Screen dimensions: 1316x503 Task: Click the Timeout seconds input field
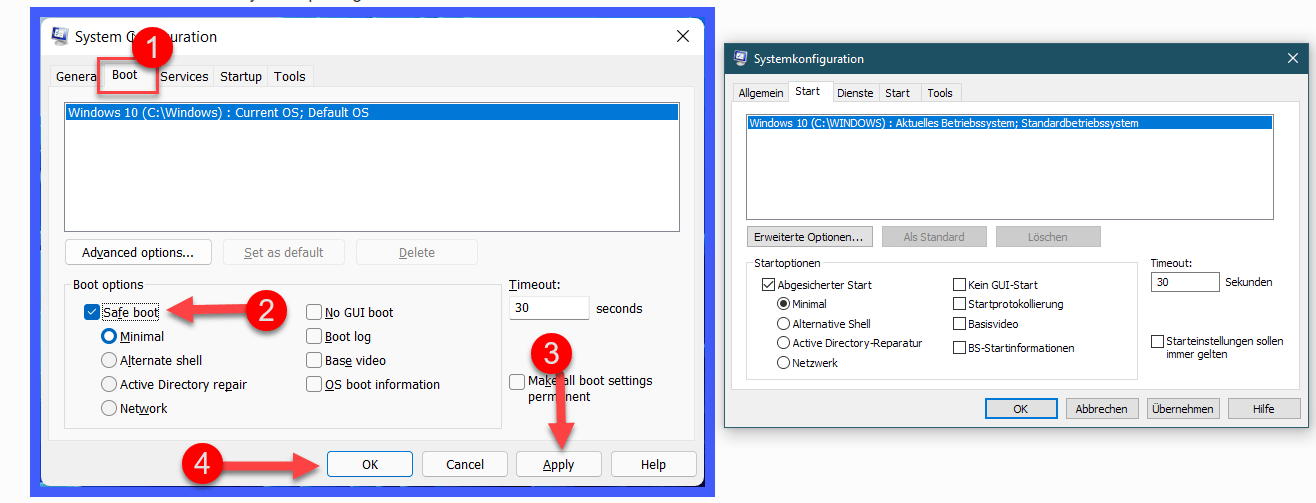point(549,308)
